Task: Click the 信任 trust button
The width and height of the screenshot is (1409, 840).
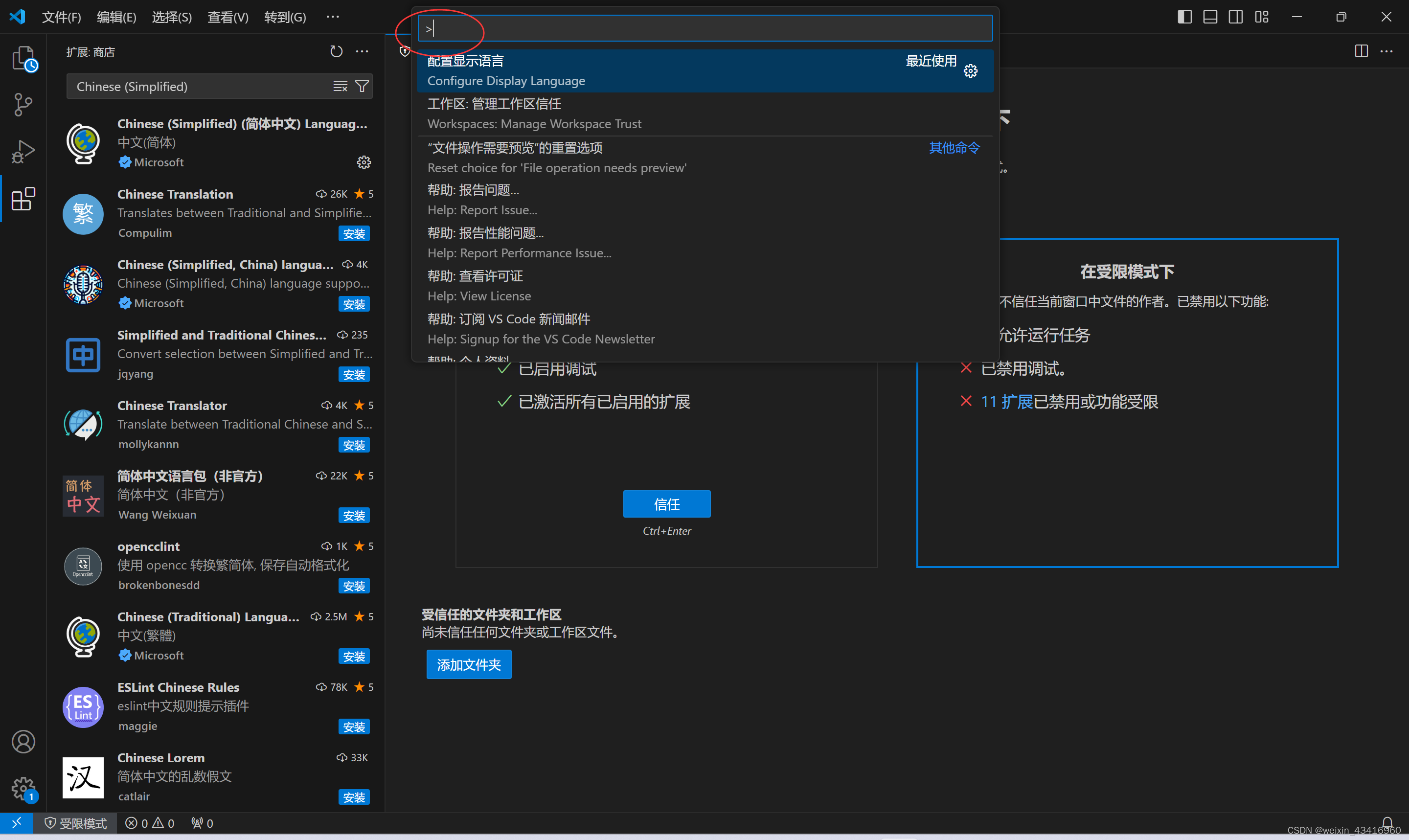Action: tap(667, 504)
